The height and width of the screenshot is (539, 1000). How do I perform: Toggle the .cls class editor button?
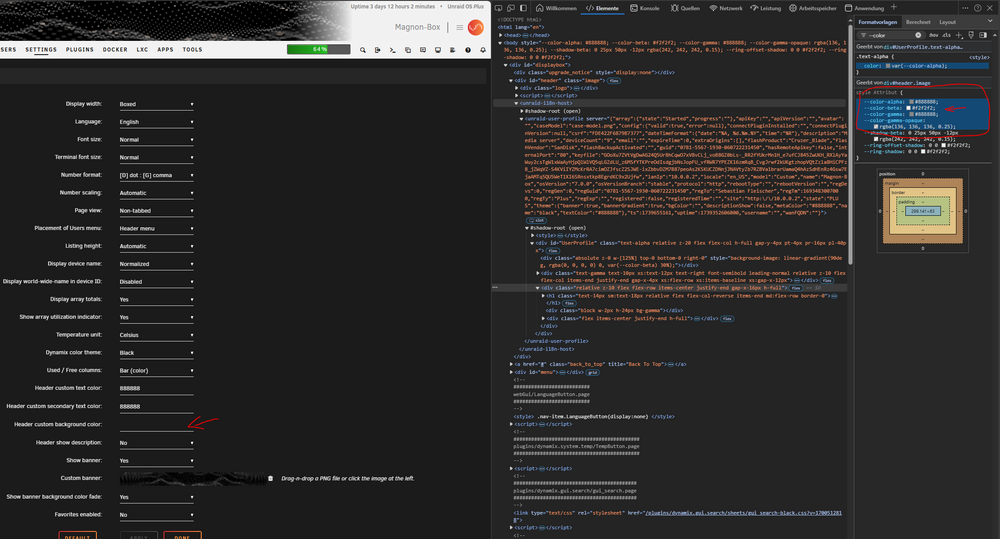point(946,35)
